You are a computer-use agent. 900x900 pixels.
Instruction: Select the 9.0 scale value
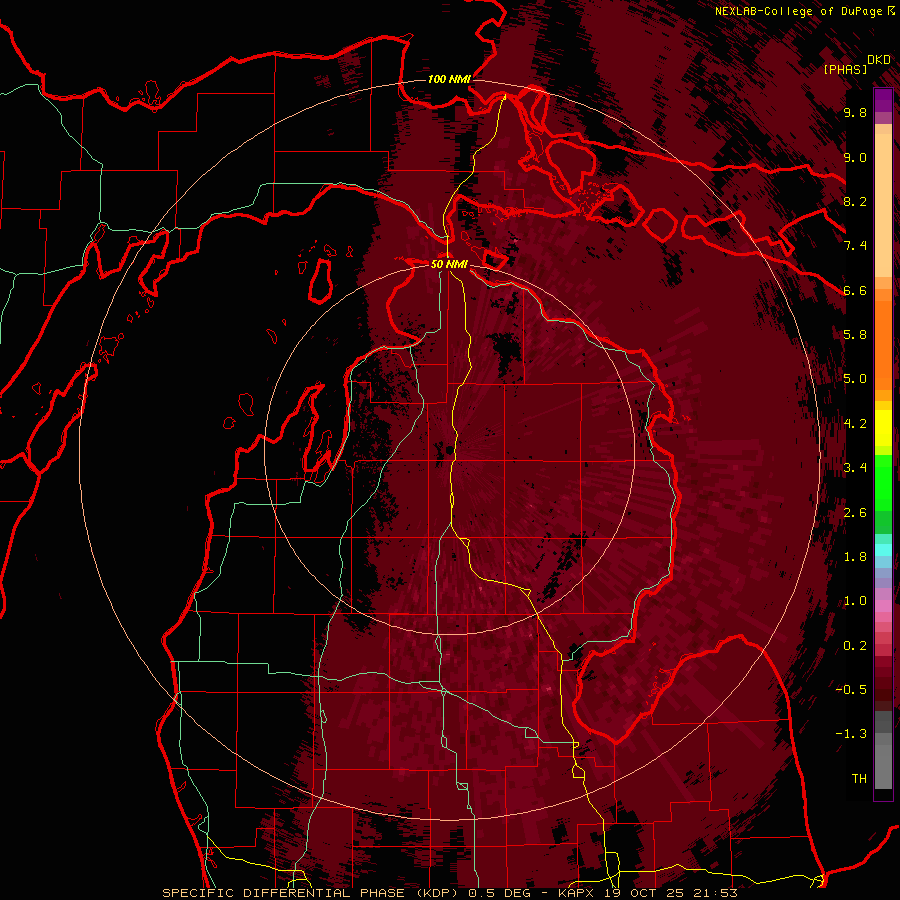tap(855, 157)
